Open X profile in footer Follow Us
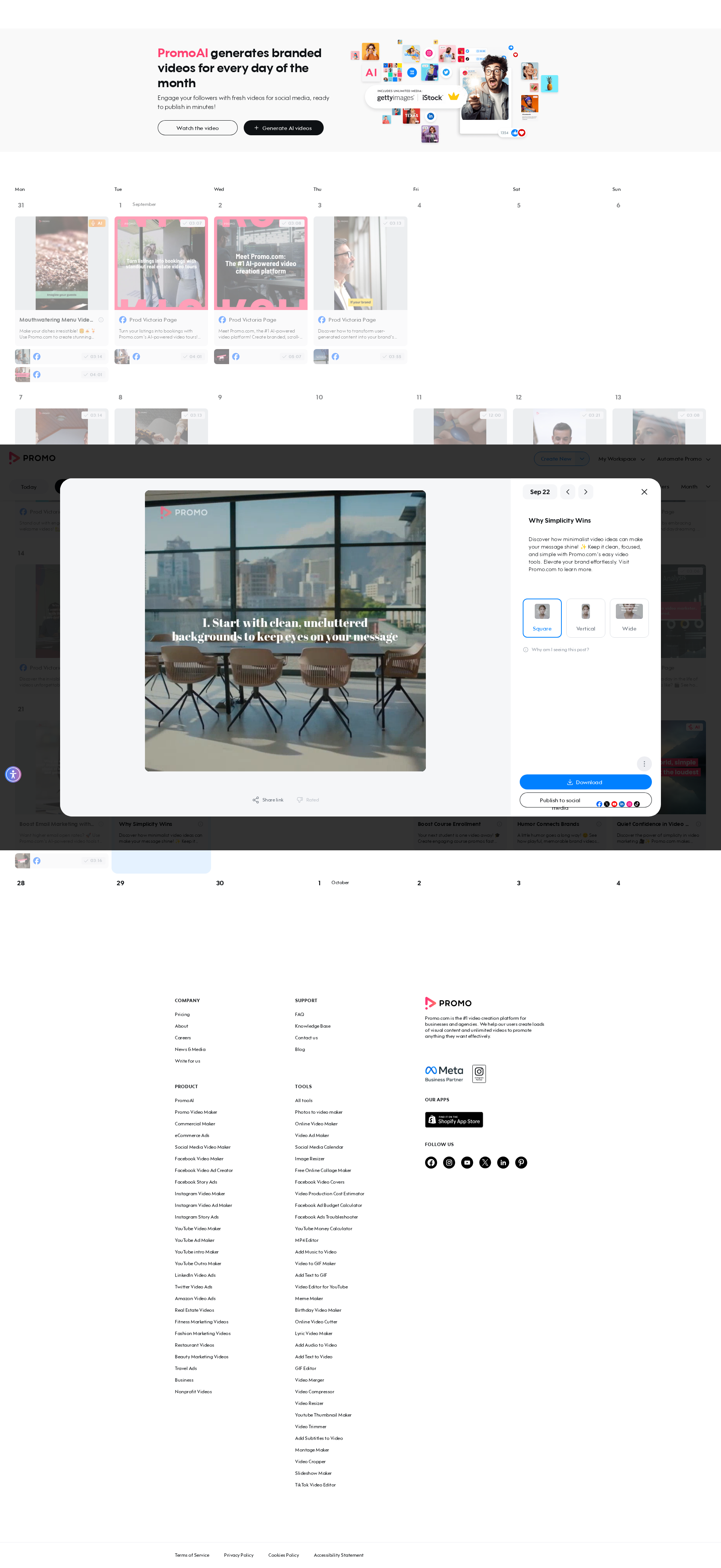721x1568 pixels. [x=485, y=1163]
